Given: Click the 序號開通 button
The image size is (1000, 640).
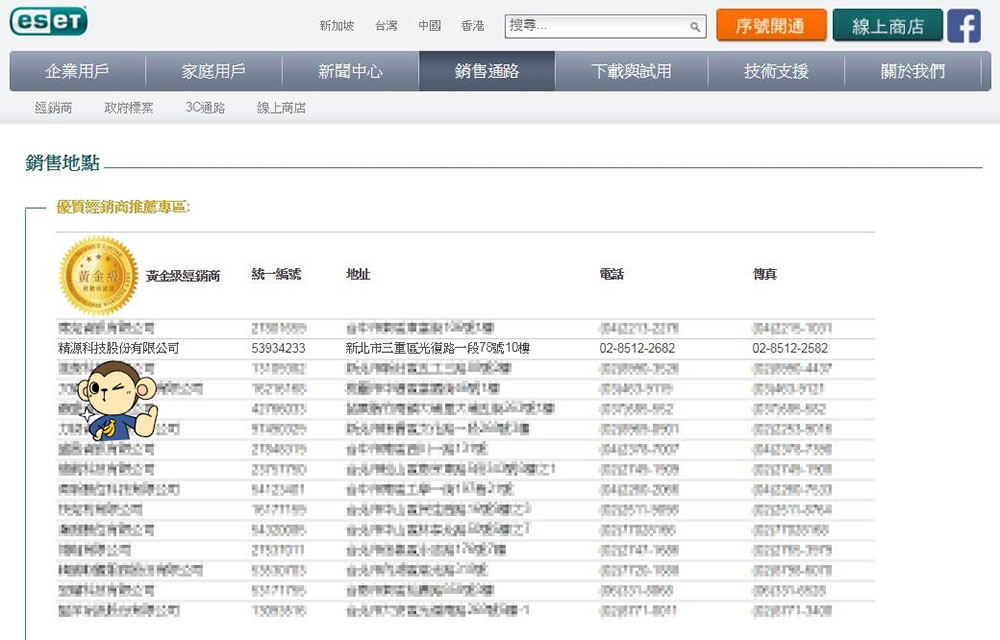Looking at the screenshot, I should [x=771, y=25].
